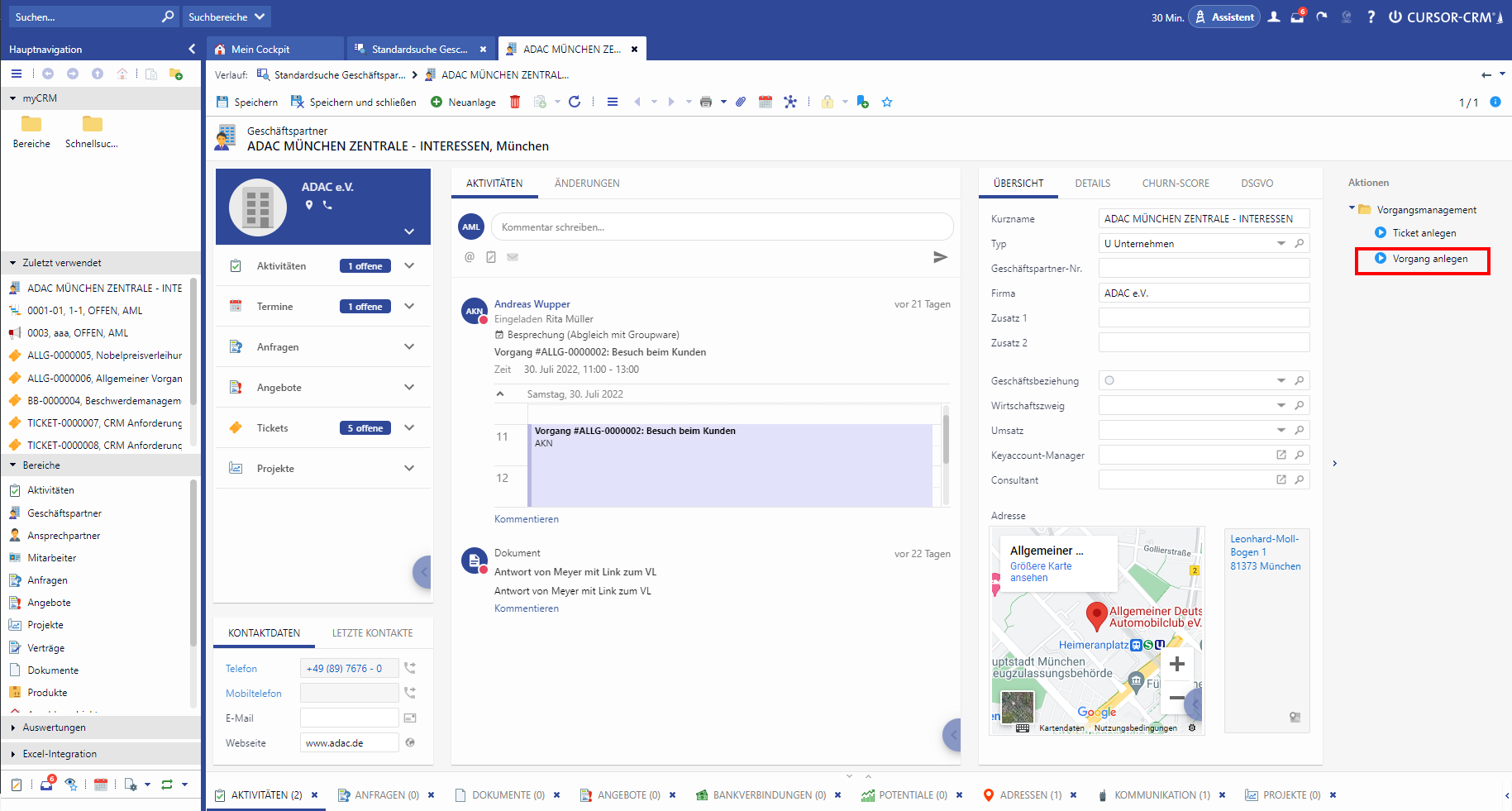Click the phone dial icon beside Telefon
The image size is (1512, 811).
[x=410, y=668]
